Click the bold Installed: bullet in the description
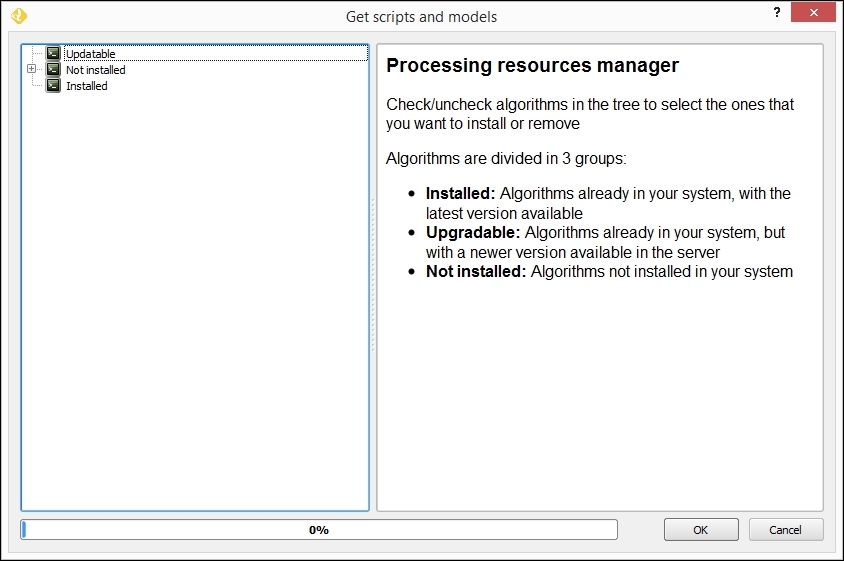The height and width of the screenshot is (561, 844). pos(461,194)
